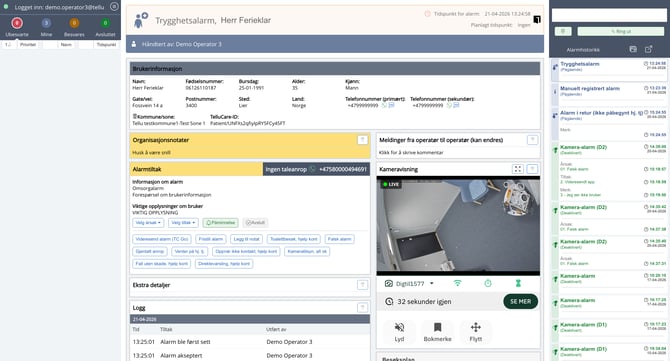Click the SE MER button
670x361 pixels.
pyautogui.click(x=520, y=302)
